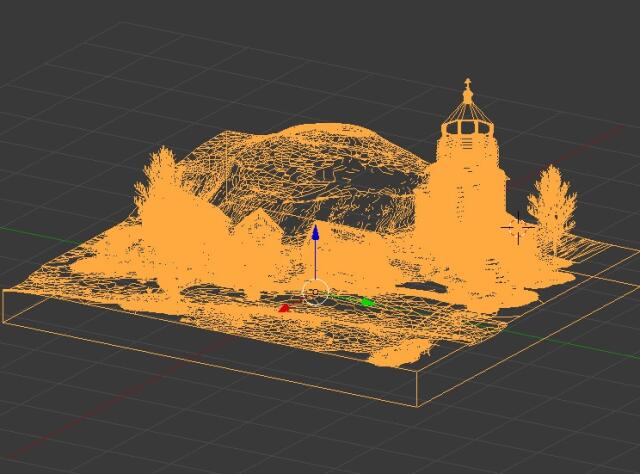The height and width of the screenshot is (474, 640).
Task: Click the 3D cursor crosshair beside the lighthouse
Action: (x=518, y=228)
